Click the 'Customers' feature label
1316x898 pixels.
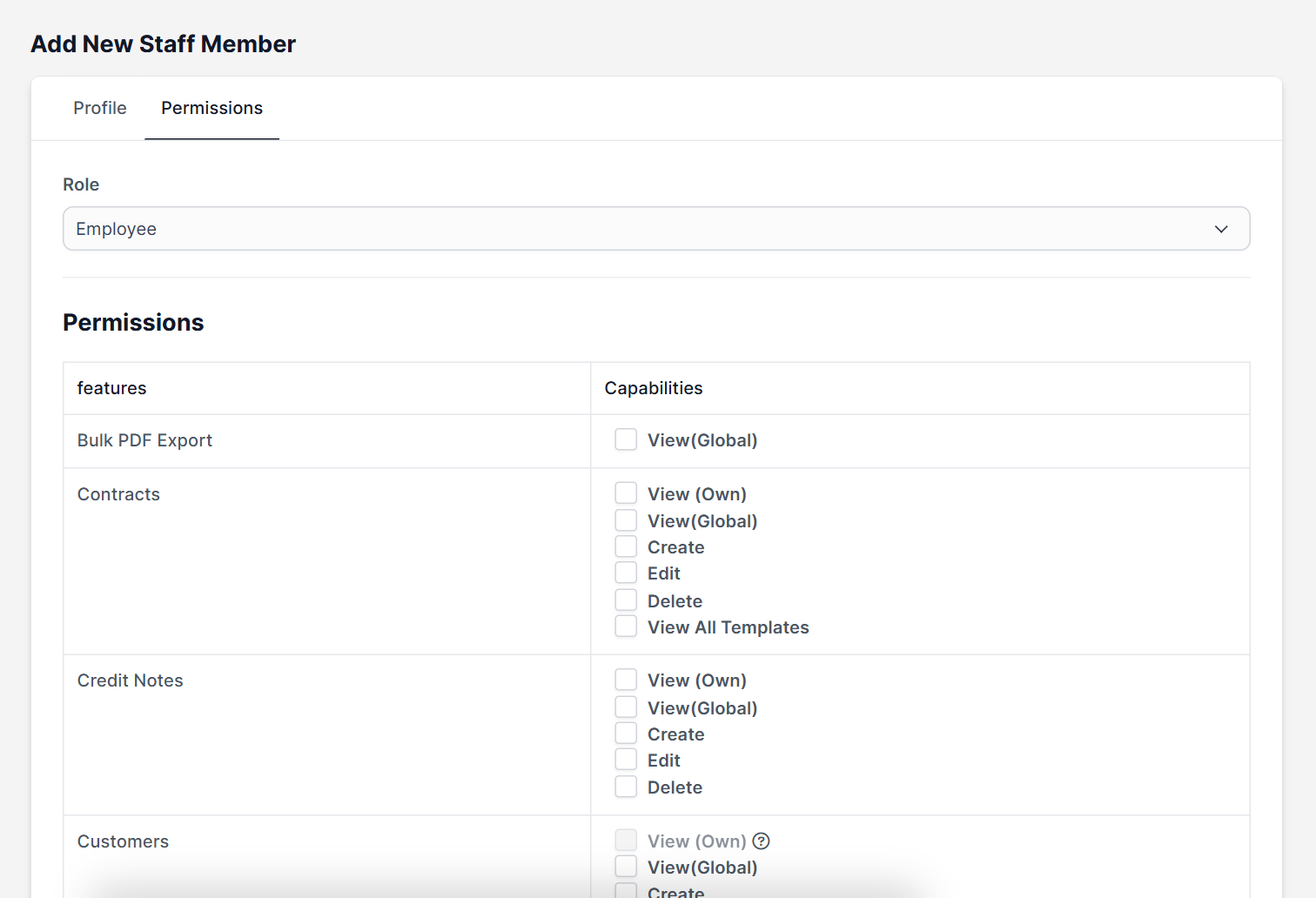pos(123,841)
